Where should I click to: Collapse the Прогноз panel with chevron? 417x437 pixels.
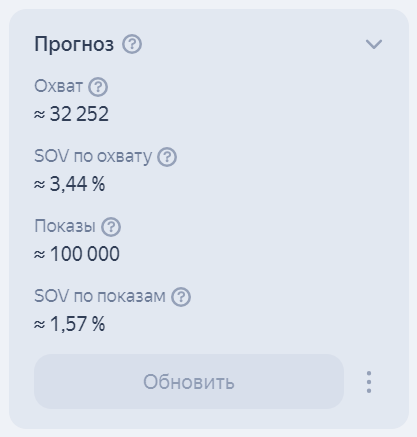tap(374, 44)
